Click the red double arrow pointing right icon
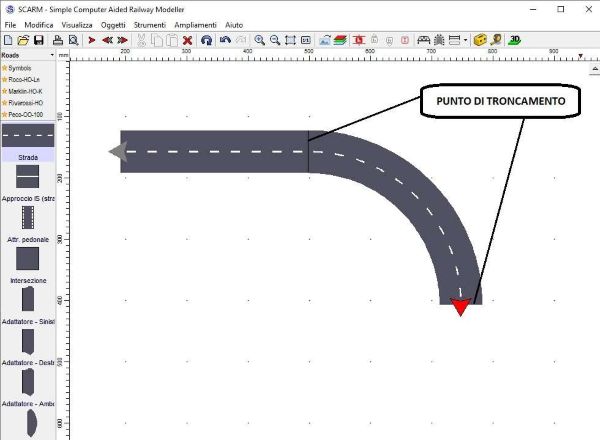This screenshot has width=600, height=440. coord(122,40)
